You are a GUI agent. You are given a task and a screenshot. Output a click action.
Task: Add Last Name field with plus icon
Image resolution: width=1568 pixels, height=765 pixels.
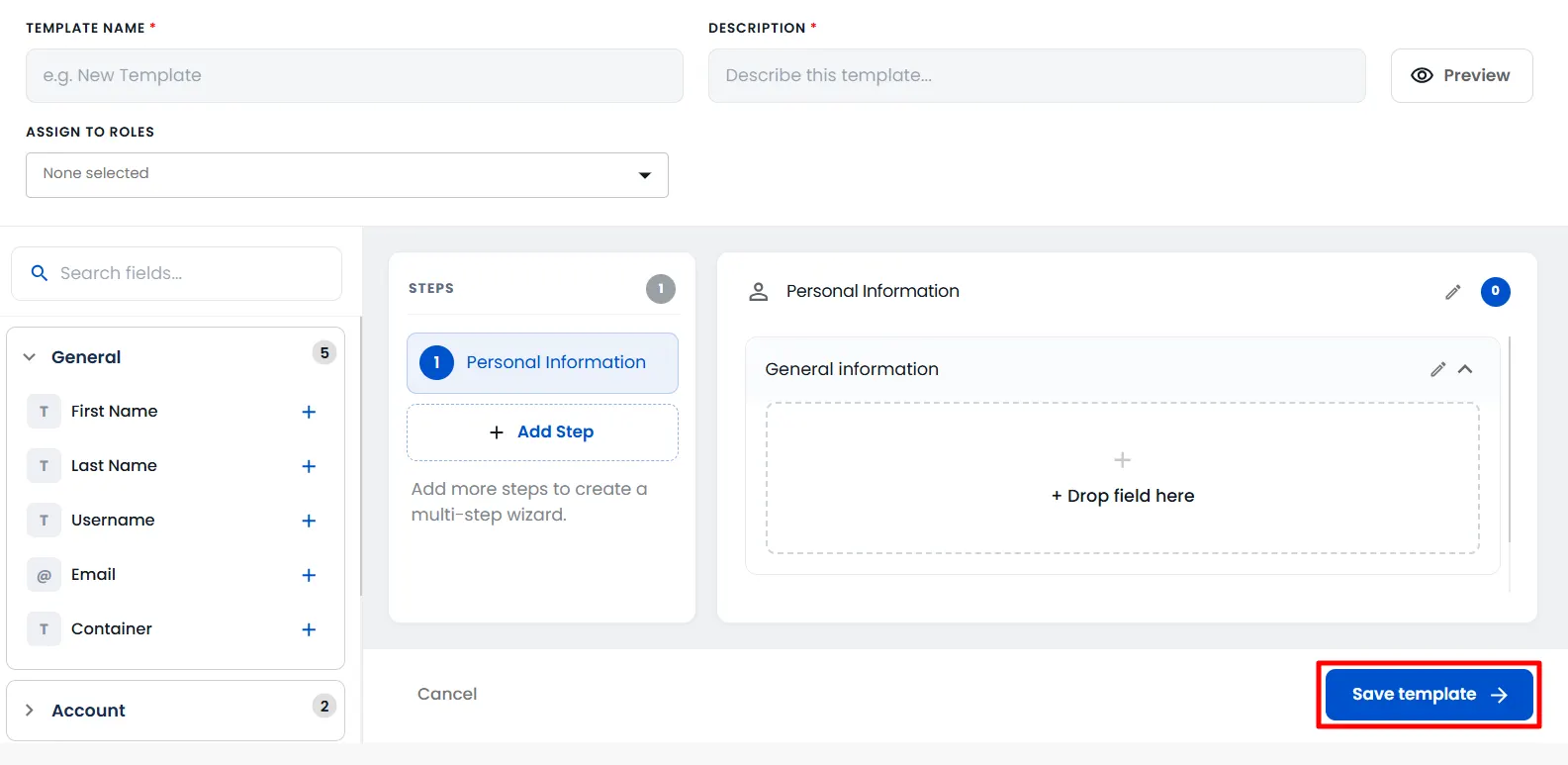pyautogui.click(x=309, y=466)
